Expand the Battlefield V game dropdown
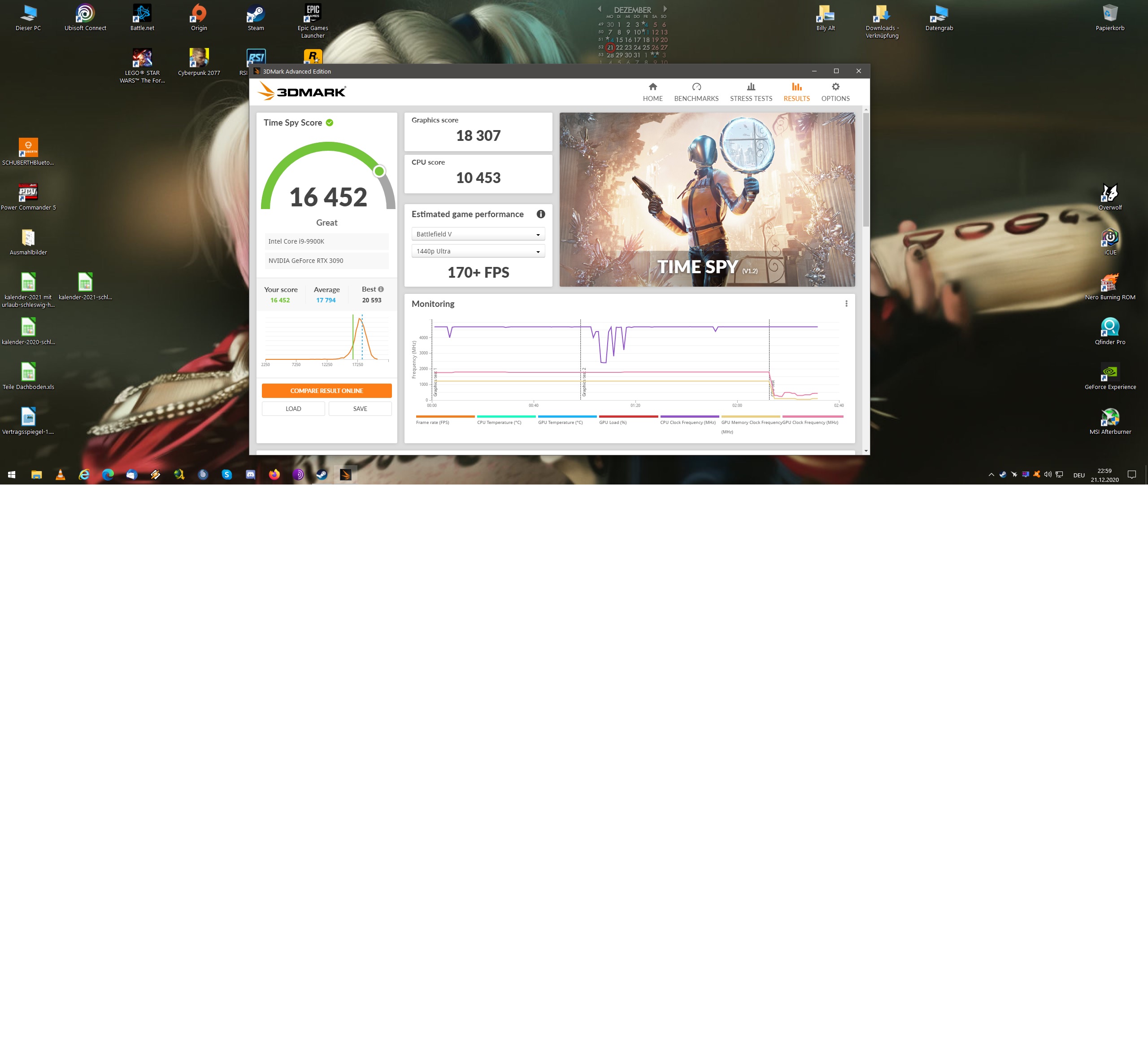The width and height of the screenshot is (1148, 1048). (x=478, y=234)
